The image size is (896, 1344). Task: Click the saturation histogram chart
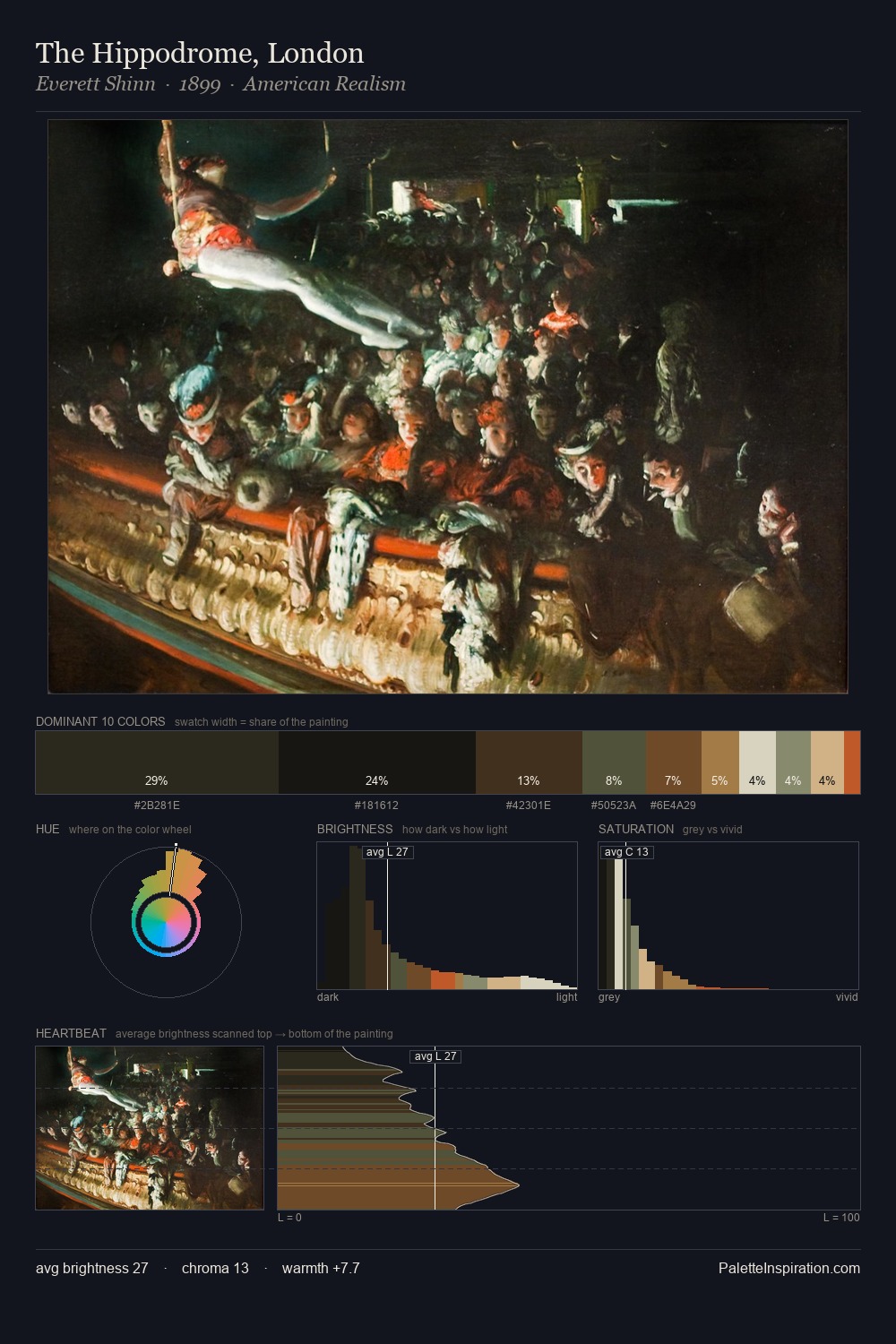[x=728, y=916]
